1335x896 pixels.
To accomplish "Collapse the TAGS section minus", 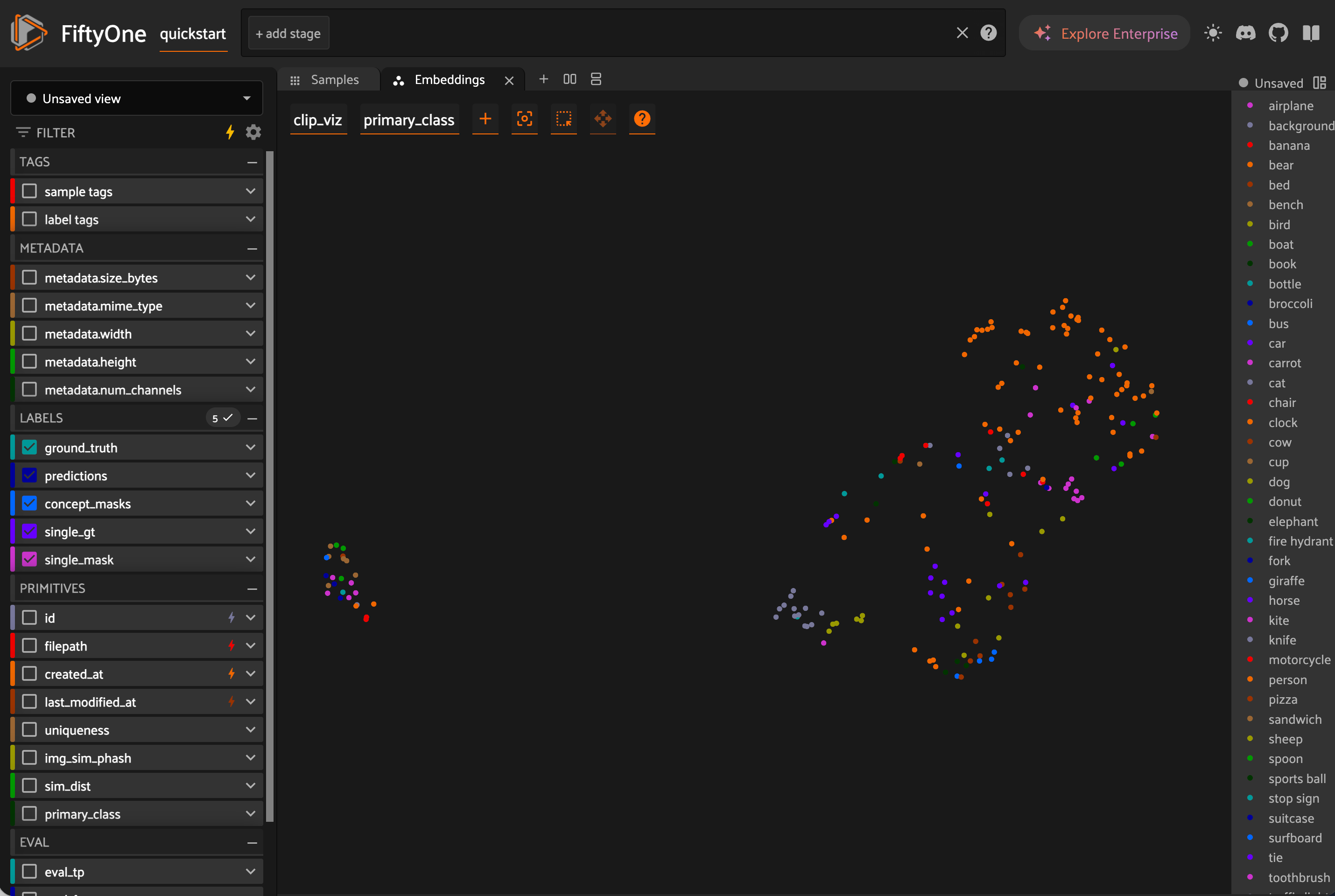I will pos(252,162).
